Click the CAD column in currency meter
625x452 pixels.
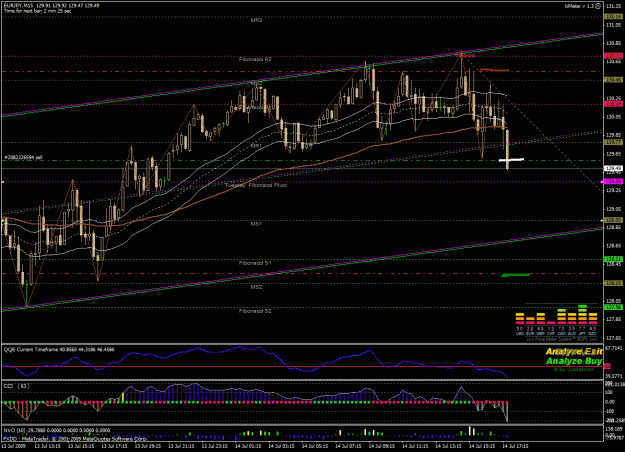(561, 322)
